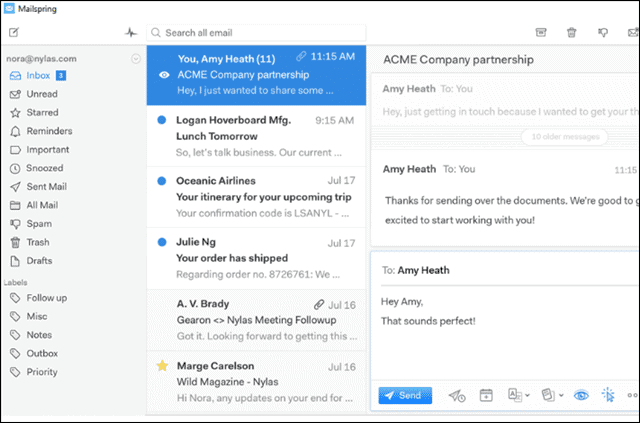Click the calendar icon in the composer toolbar

(487, 396)
